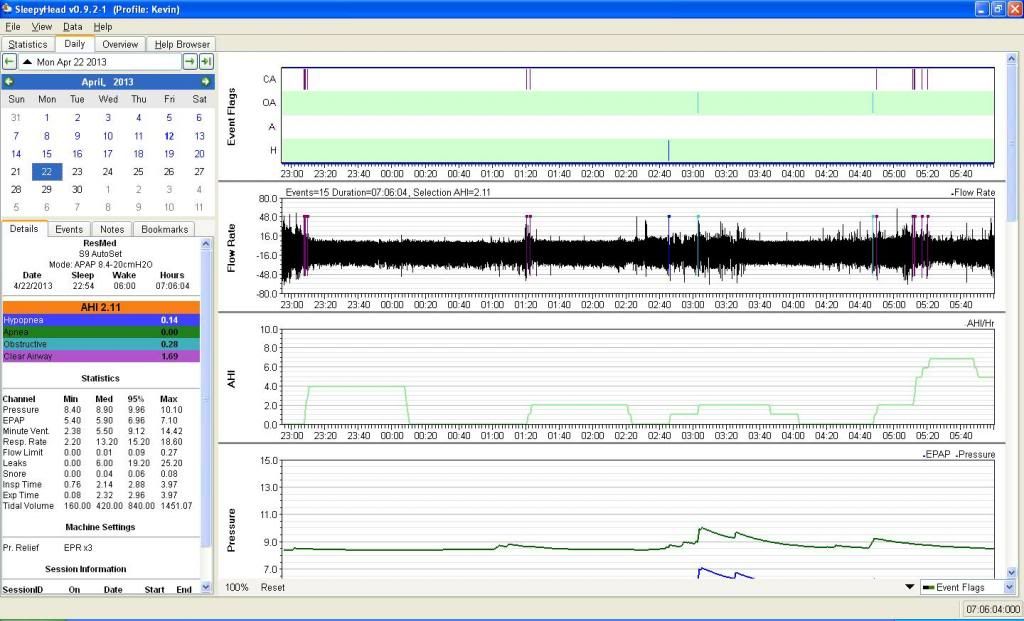Open the Bookmarks tab
The height and width of the screenshot is (621, 1024).
(164, 229)
